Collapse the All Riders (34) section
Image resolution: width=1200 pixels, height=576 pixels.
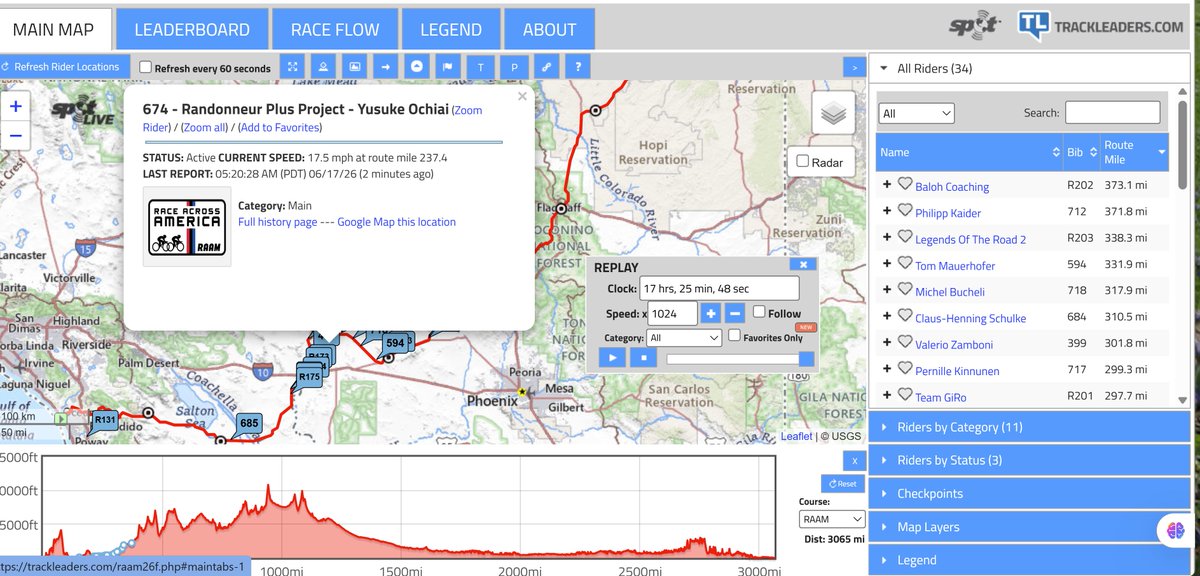(x=1029, y=69)
